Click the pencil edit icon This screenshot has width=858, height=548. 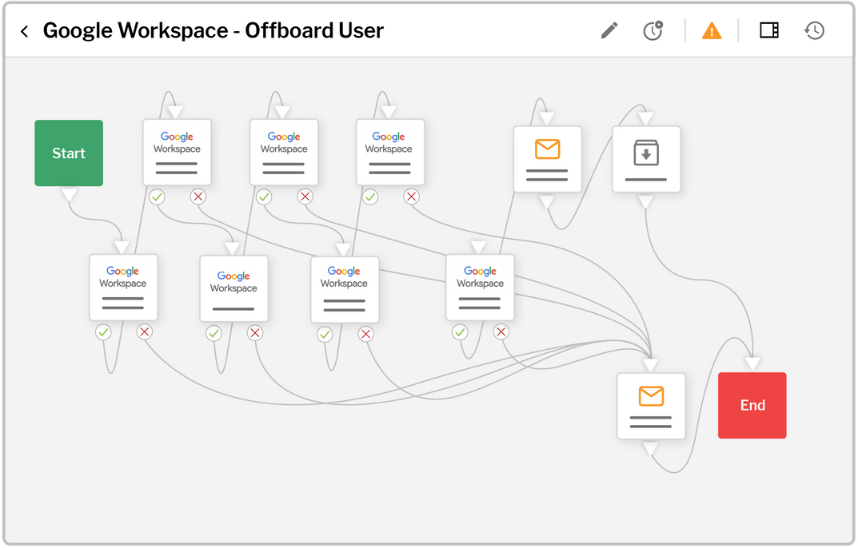coord(609,31)
